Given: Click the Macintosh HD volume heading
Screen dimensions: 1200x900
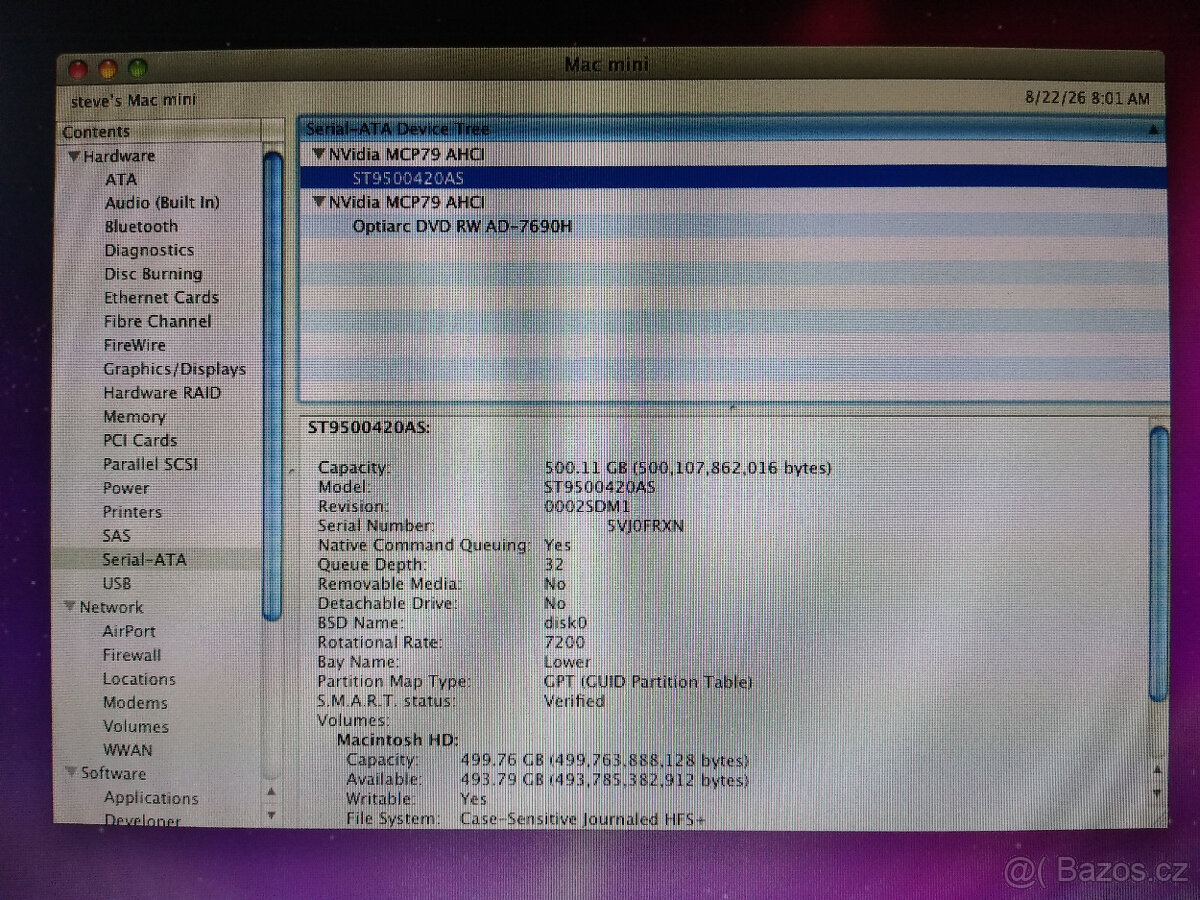Looking at the screenshot, I should [x=397, y=740].
